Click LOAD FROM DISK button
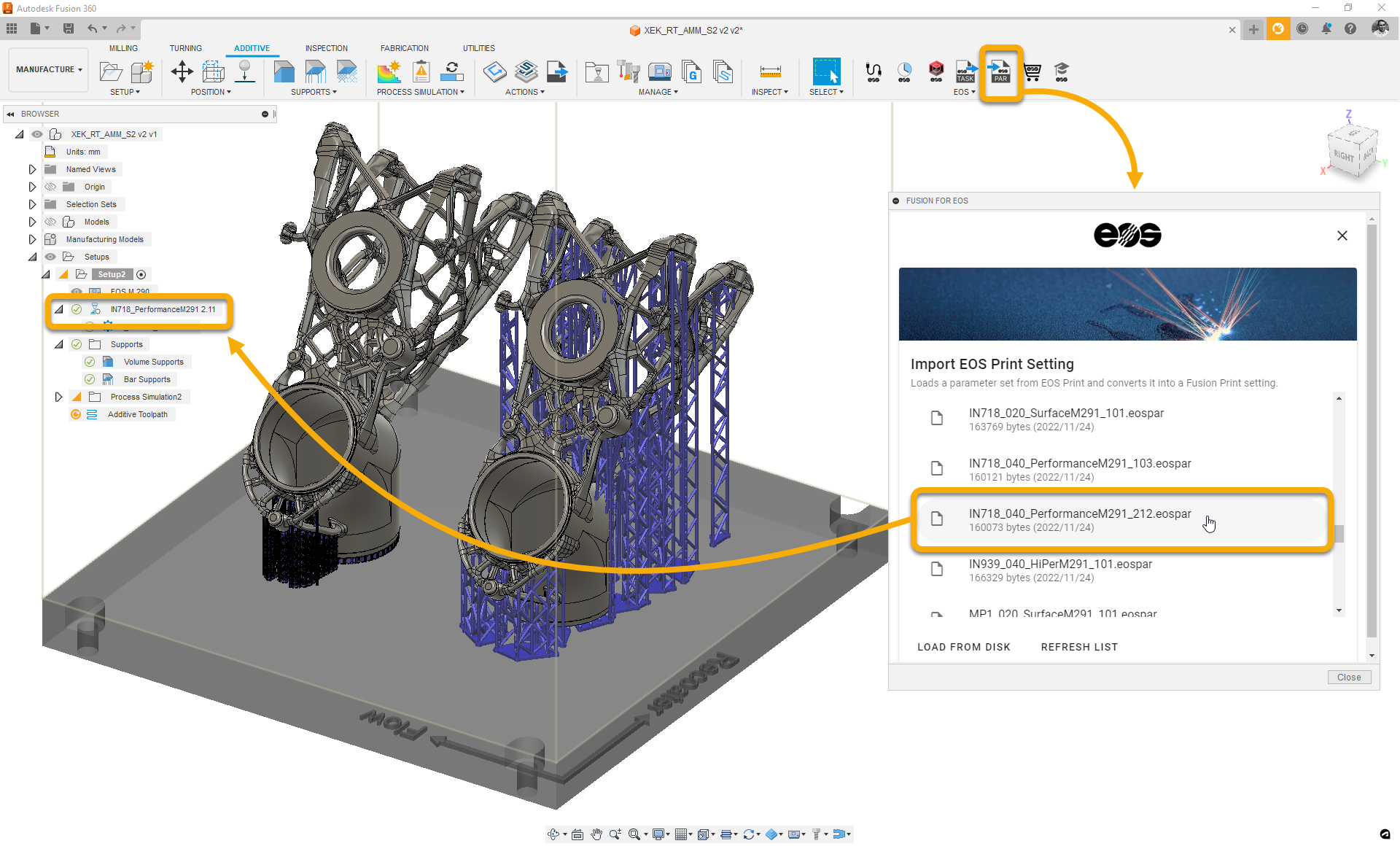This screenshot has width=1400, height=846. [x=963, y=647]
